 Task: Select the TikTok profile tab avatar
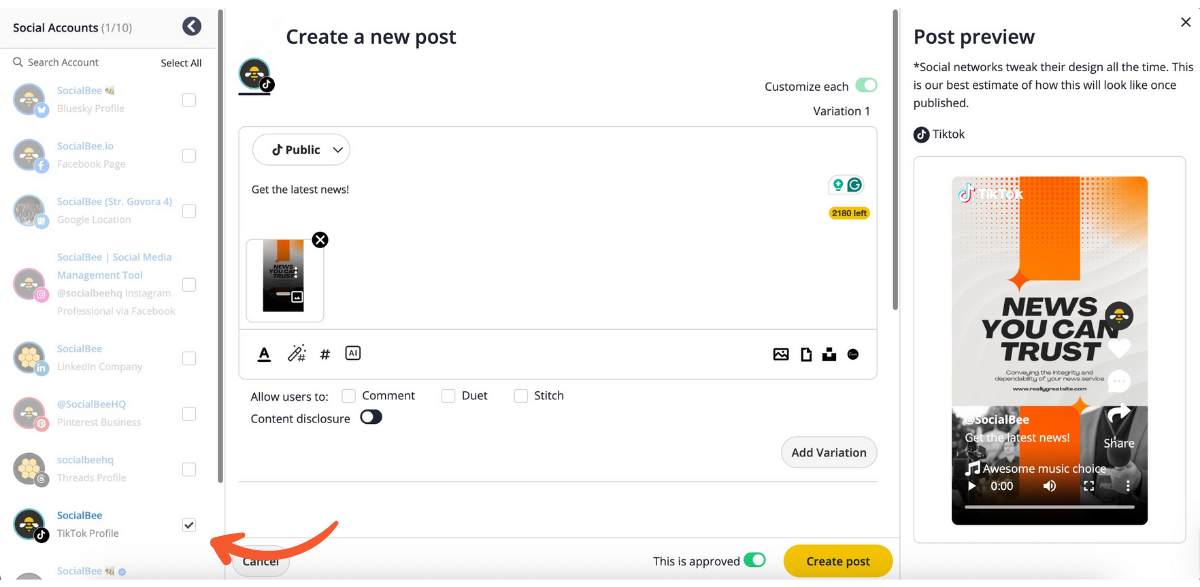pyautogui.click(x=255, y=75)
